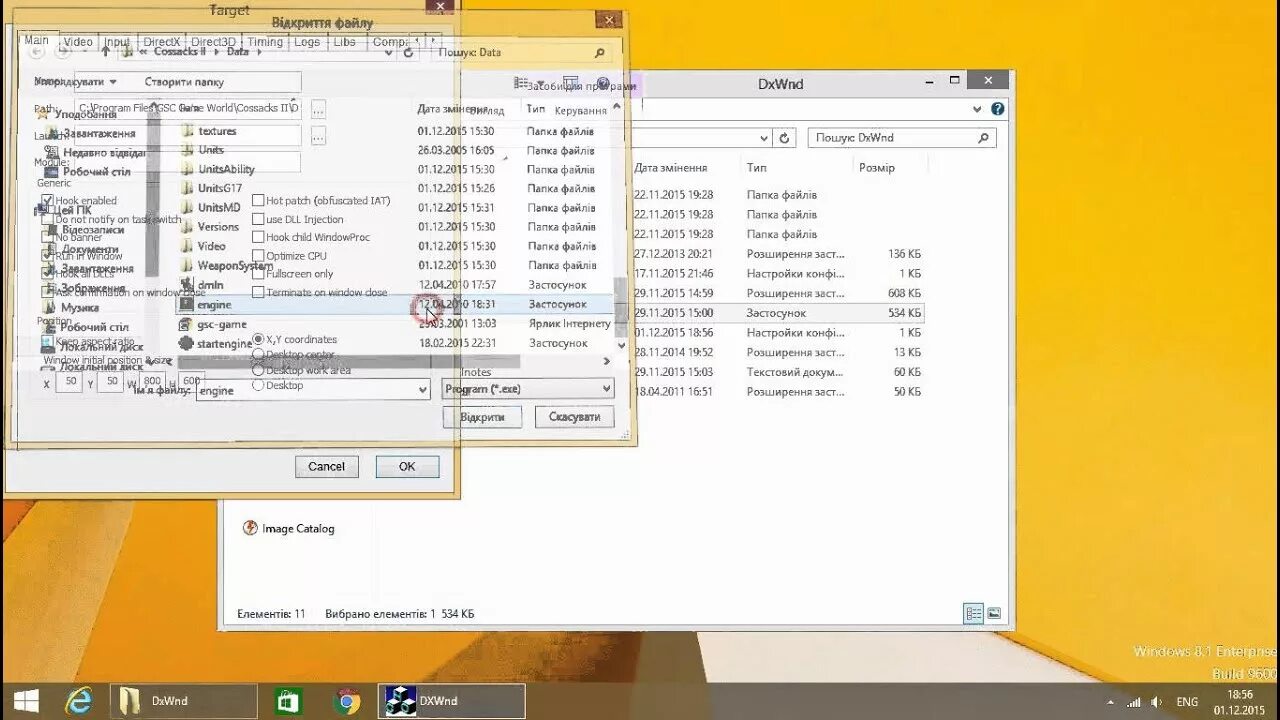Open the Program (*.exe) file type dropdown
The image size is (1280, 720).
[x=528, y=389]
